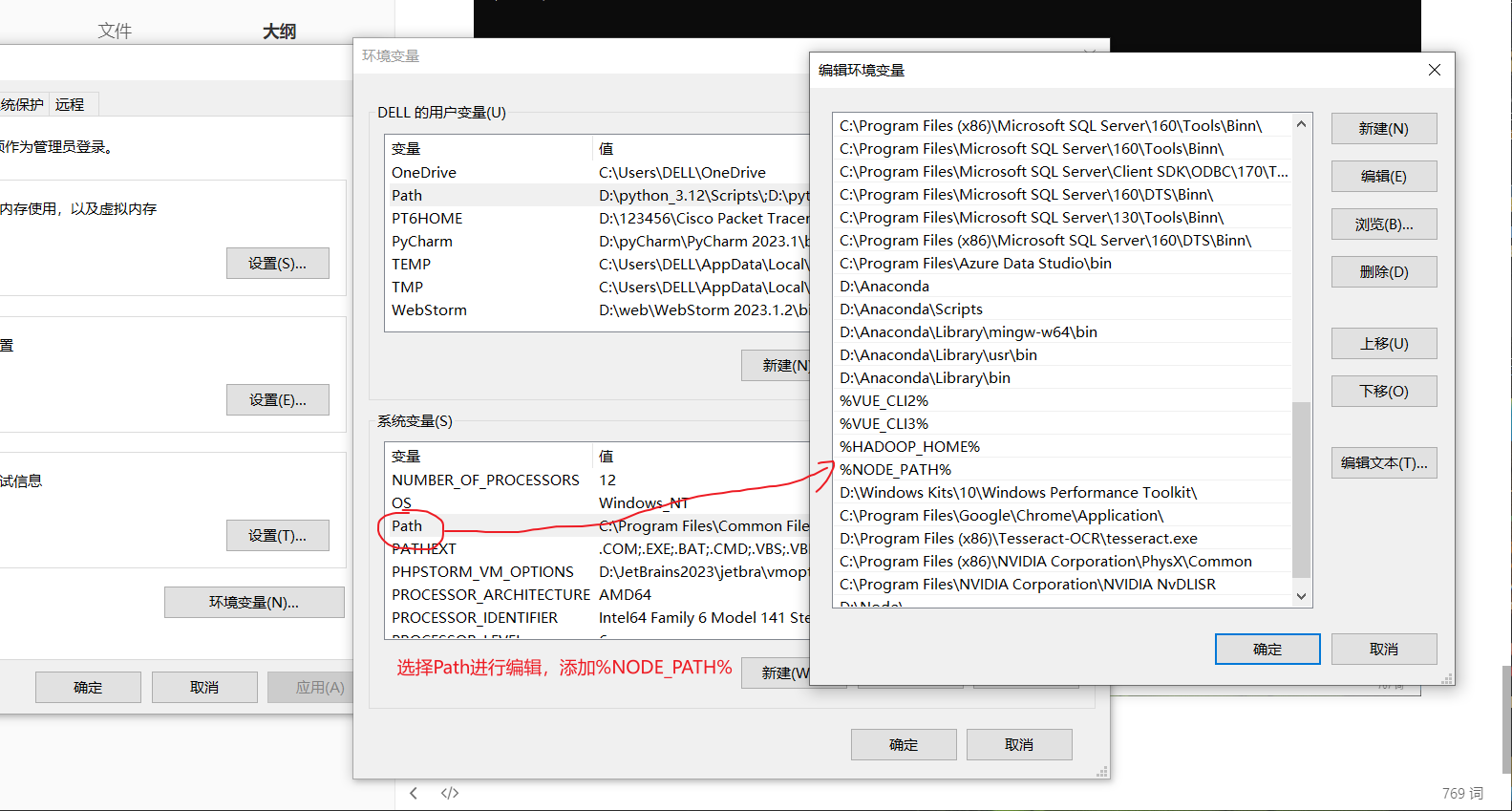
Task: Click the left chevron icon at bottom
Action: coord(414,793)
